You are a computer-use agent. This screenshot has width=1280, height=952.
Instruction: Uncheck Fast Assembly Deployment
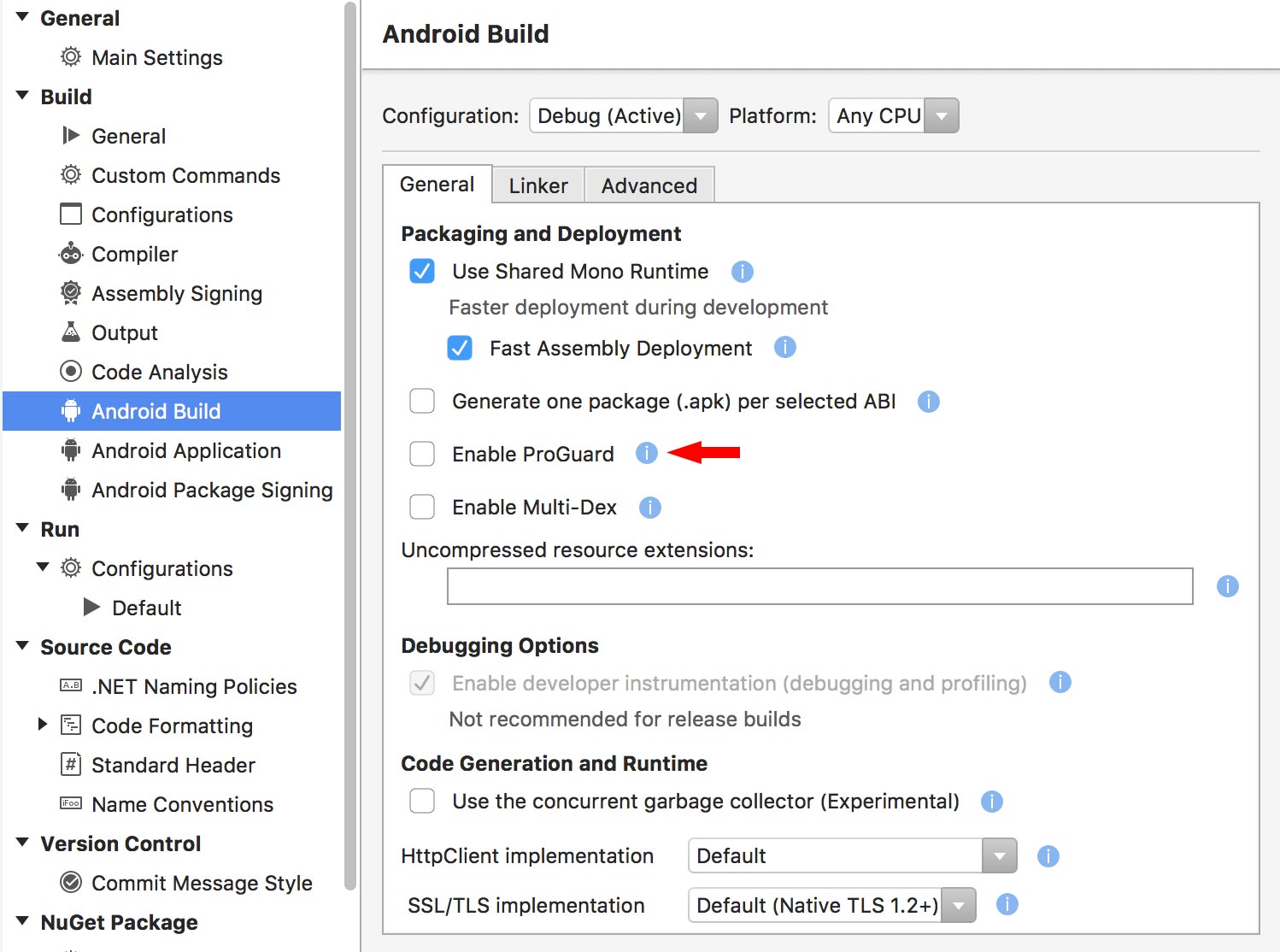(460, 348)
